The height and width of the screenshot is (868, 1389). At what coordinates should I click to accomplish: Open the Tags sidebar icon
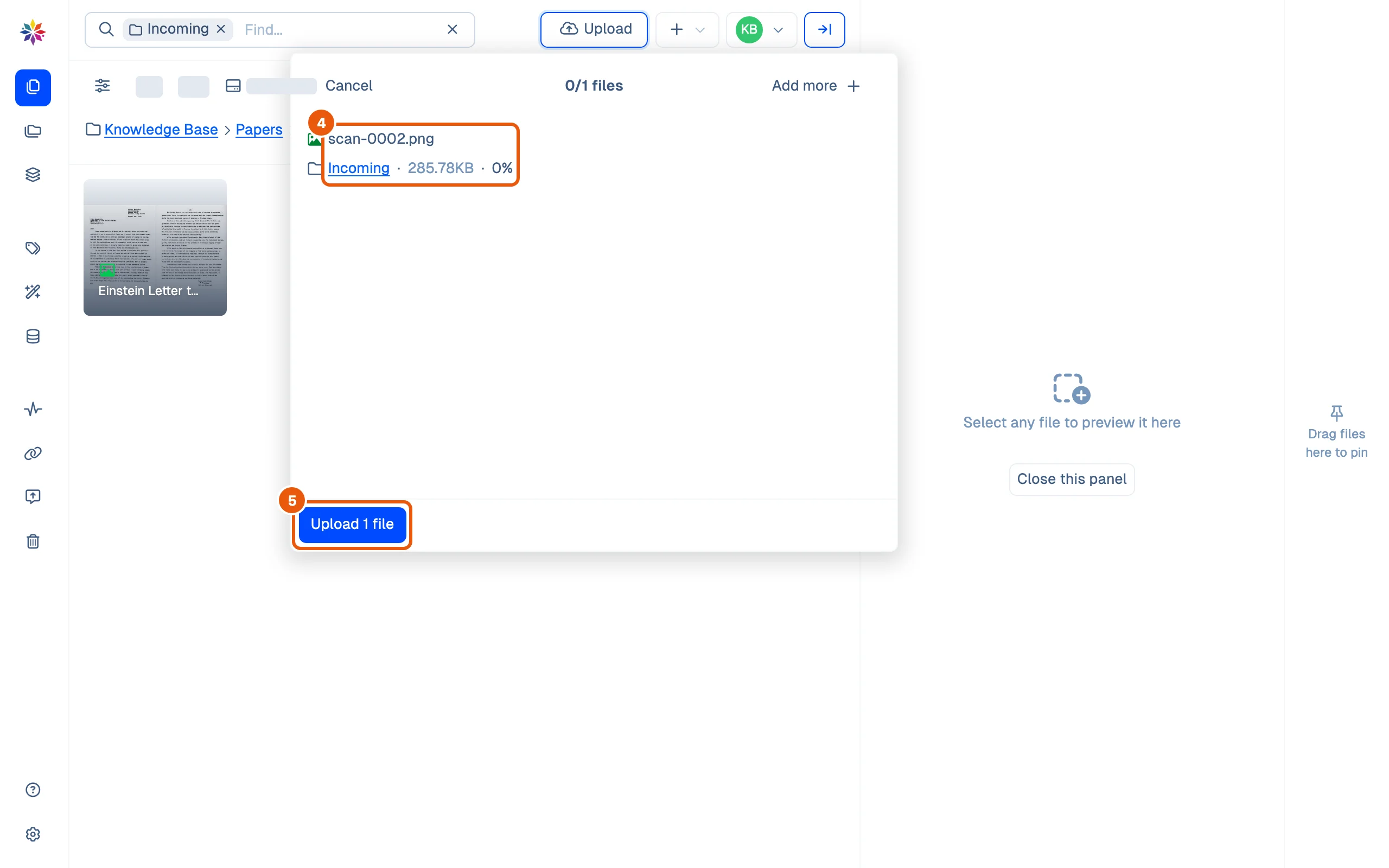(33, 248)
